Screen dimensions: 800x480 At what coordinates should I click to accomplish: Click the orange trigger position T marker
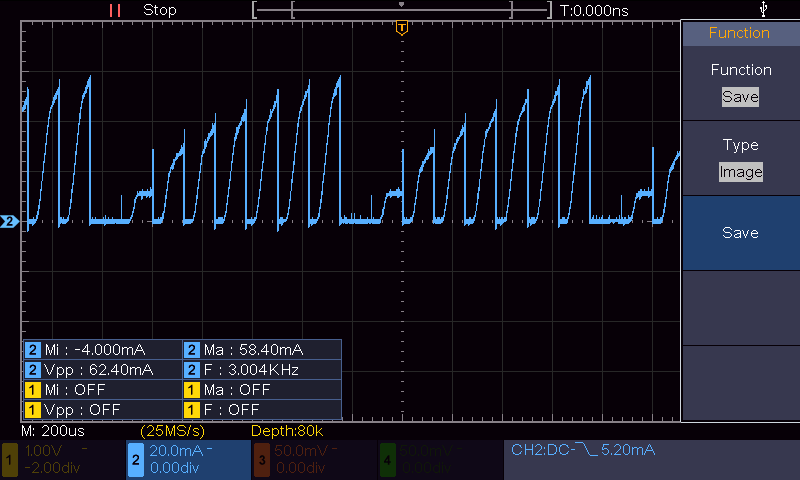(x=402, y=28)
